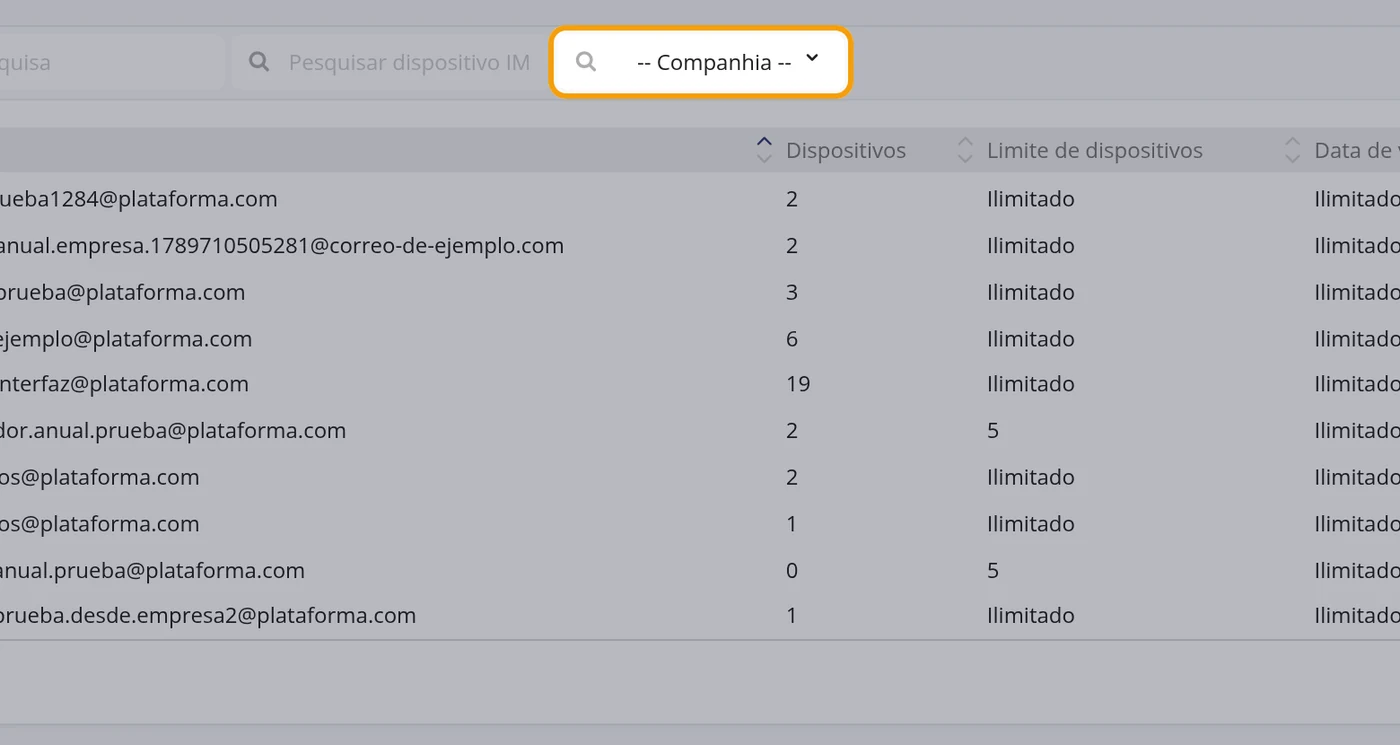This screenshot has height=745, width=1400.
Task: Toggle the sort arrows just before Limite de dispositivos
Action: tap(965, 150)
